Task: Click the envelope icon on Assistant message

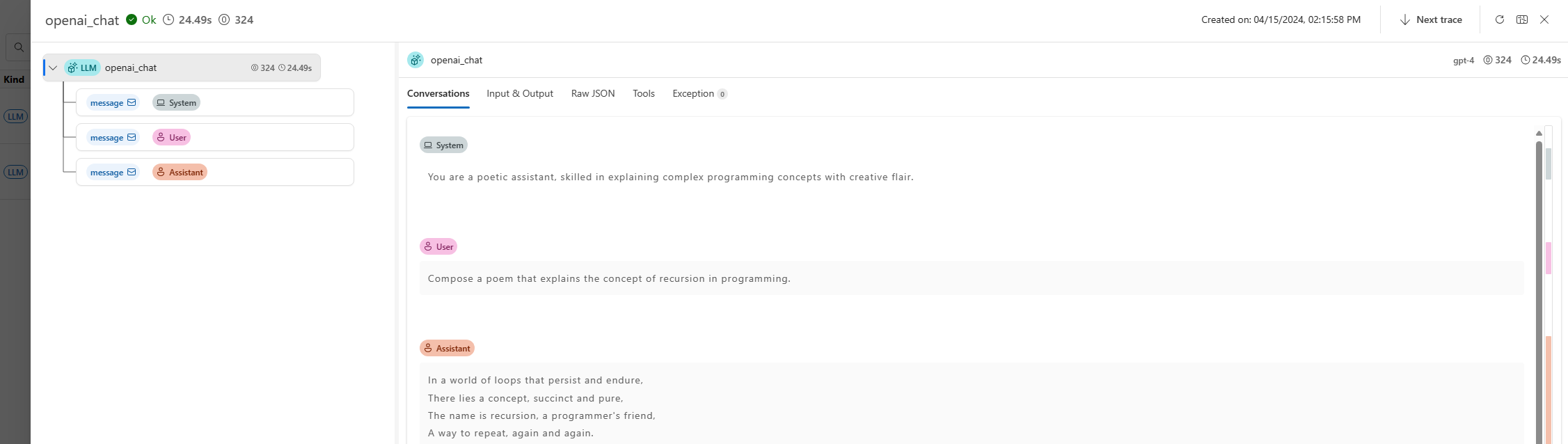Action: pyautogui.click(x=132, y=172)
